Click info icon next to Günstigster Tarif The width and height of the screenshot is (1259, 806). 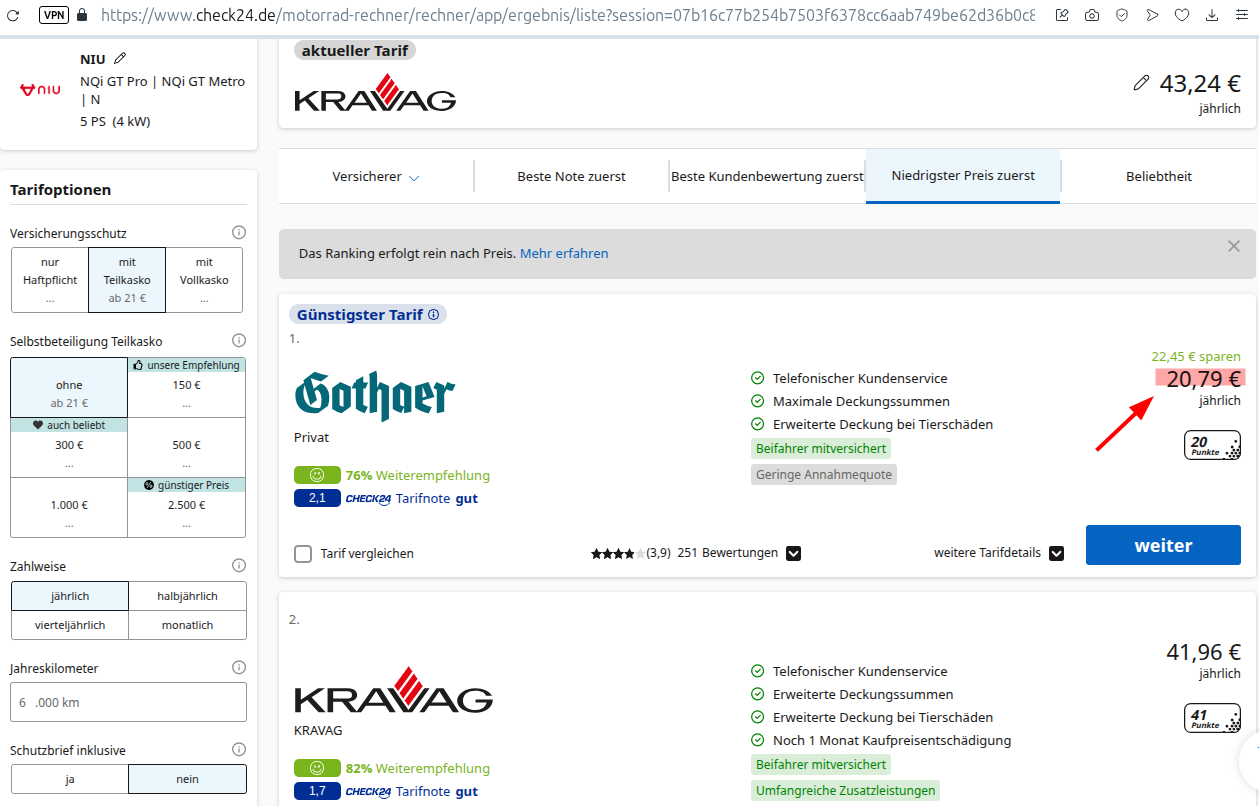pos(433,314)
